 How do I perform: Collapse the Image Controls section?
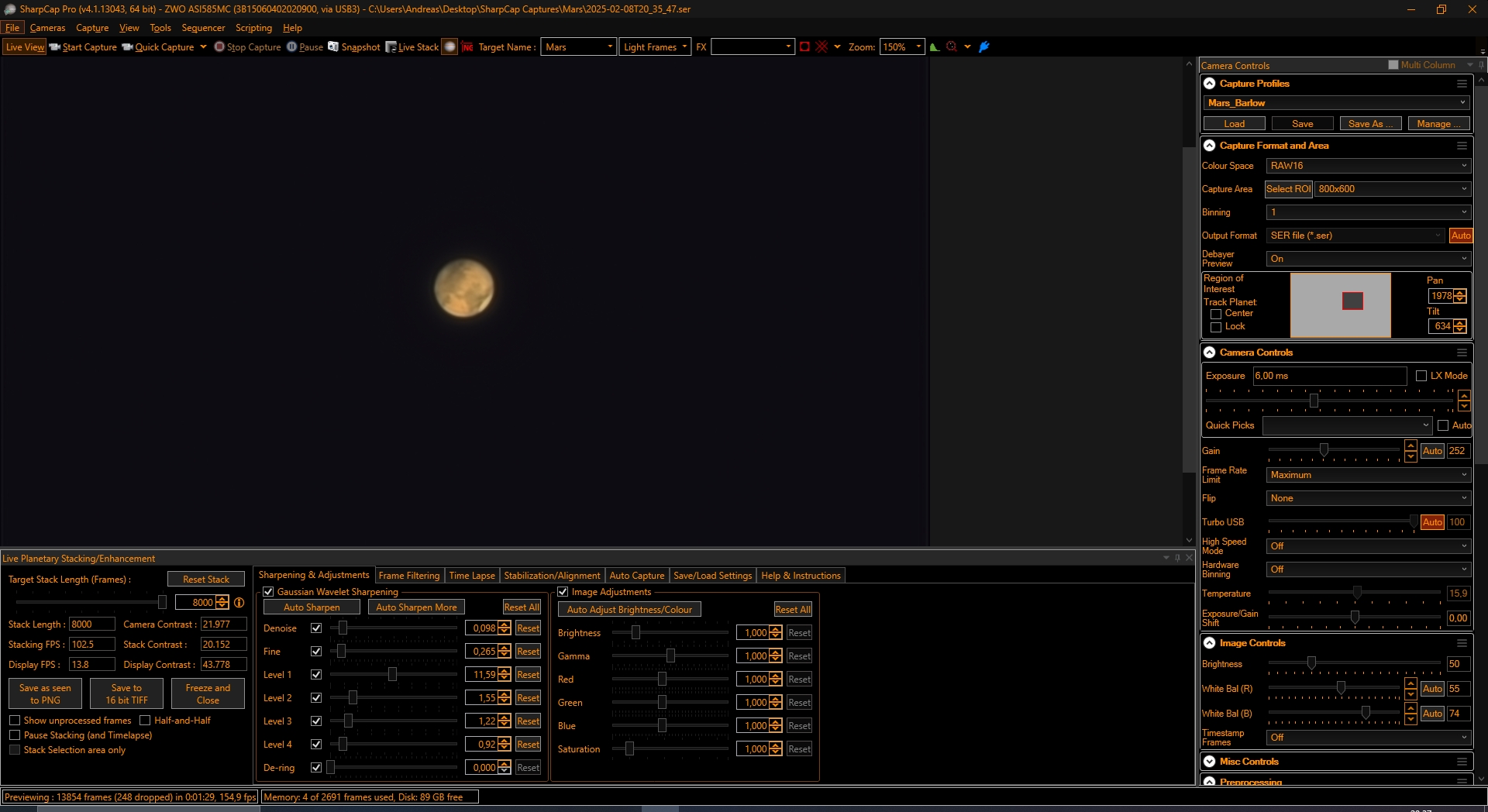pyautogui.click(x=1210, y=643)
